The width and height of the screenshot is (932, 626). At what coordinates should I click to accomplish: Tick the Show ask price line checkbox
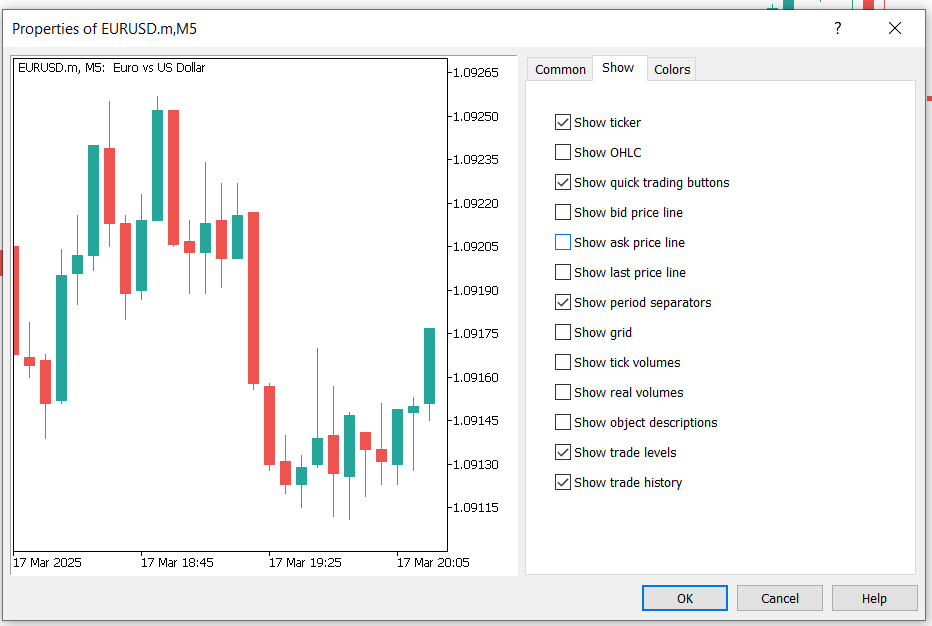click(x=563, y=243)
